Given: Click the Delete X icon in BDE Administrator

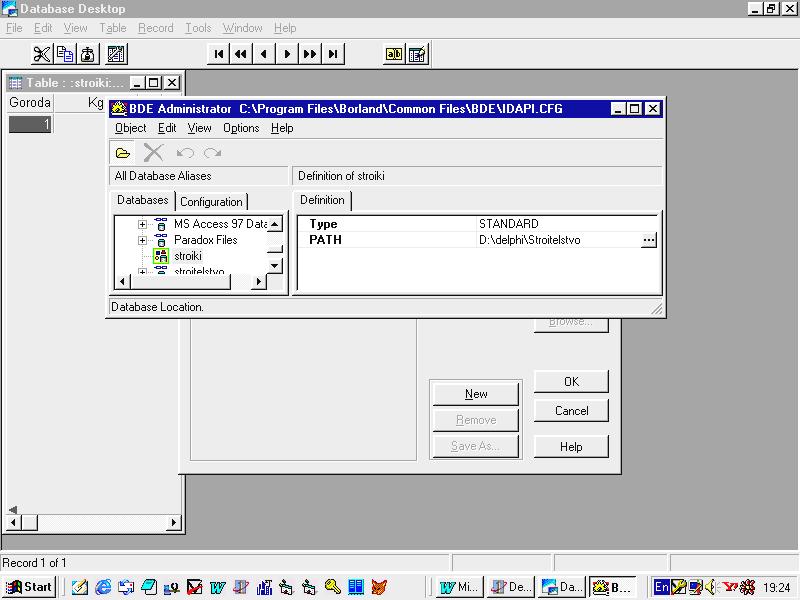Looking at the screenshot, I should 153,153.
